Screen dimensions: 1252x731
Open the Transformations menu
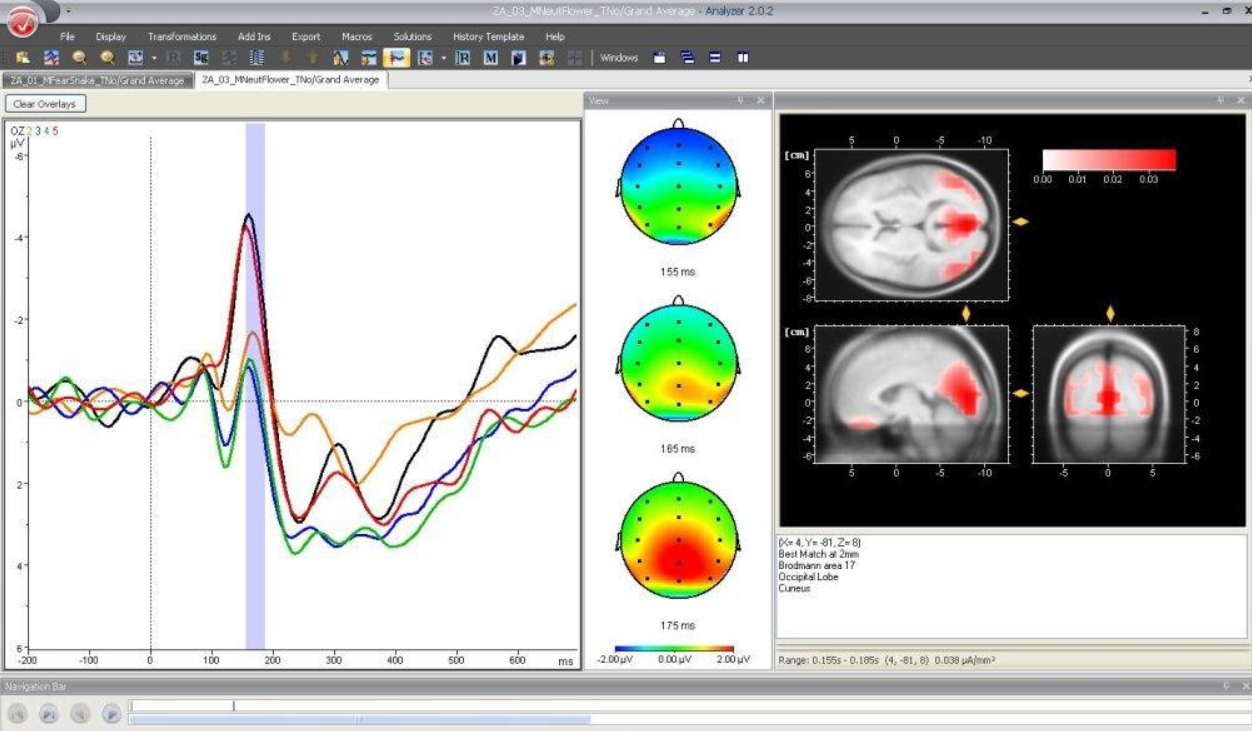point(181,37)
